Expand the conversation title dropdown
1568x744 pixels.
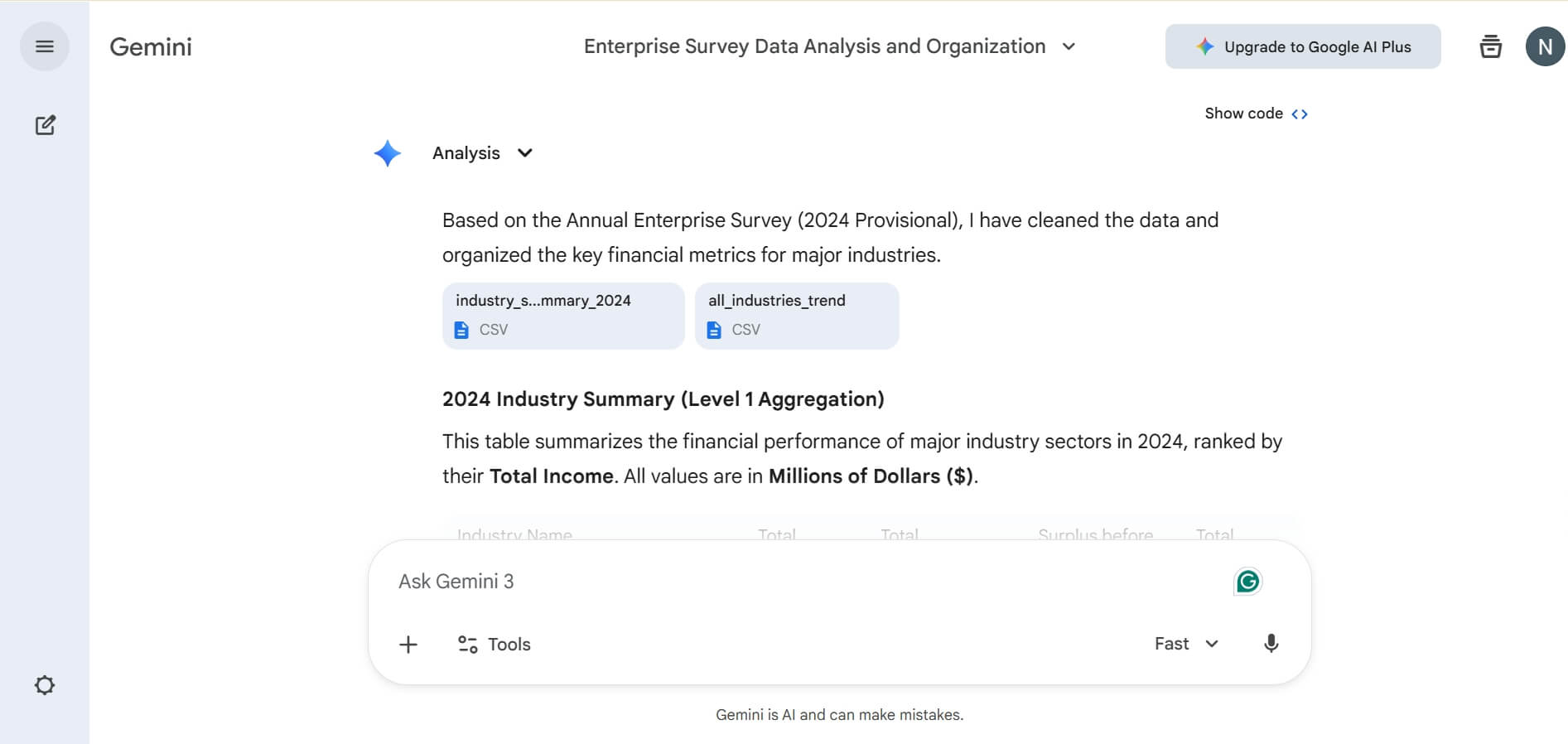tap(1069, 46)
